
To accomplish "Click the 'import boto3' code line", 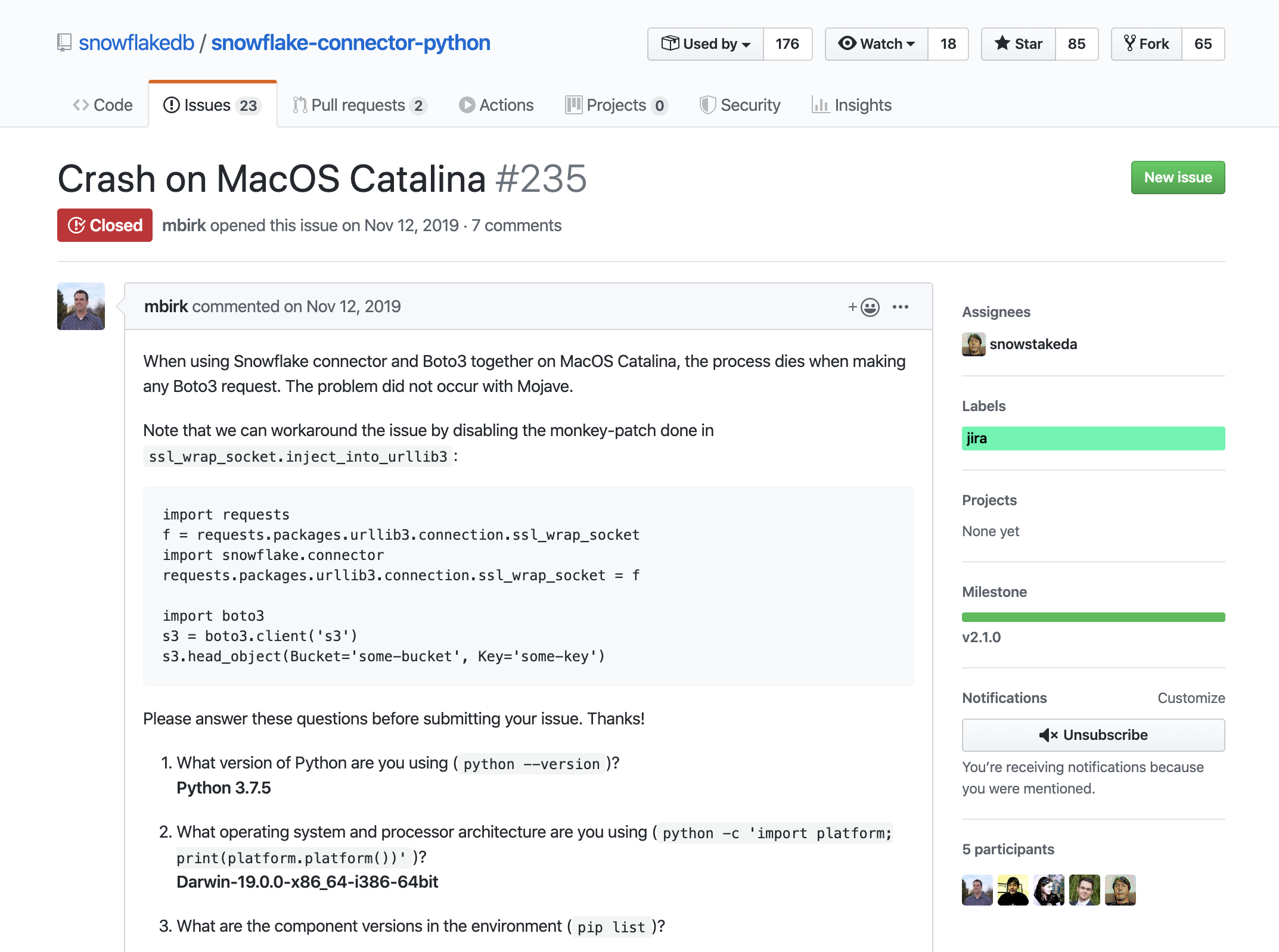I will [x=213, y=616].
